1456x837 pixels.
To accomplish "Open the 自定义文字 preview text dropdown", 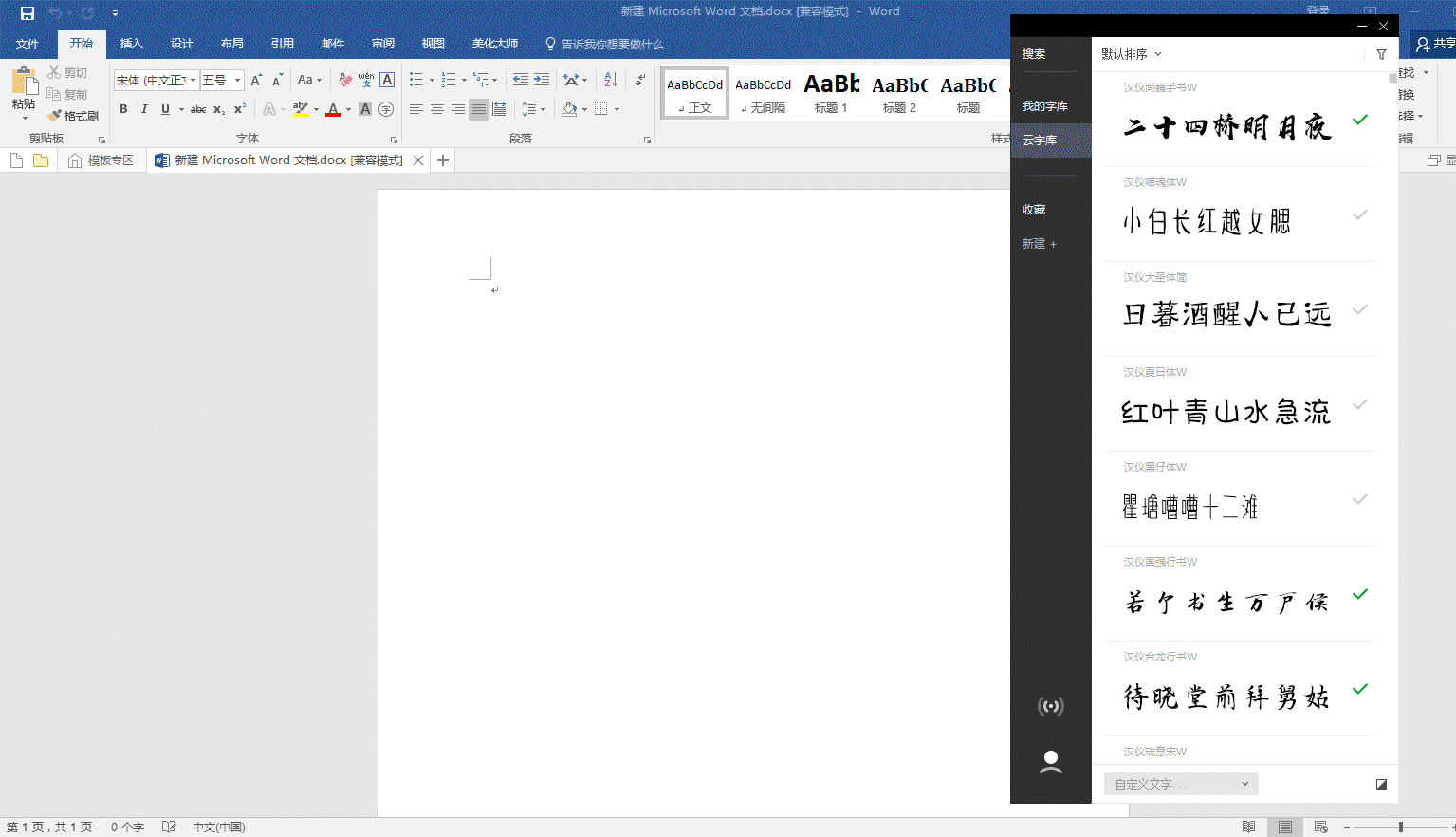I will click(x=1181, y=784).
